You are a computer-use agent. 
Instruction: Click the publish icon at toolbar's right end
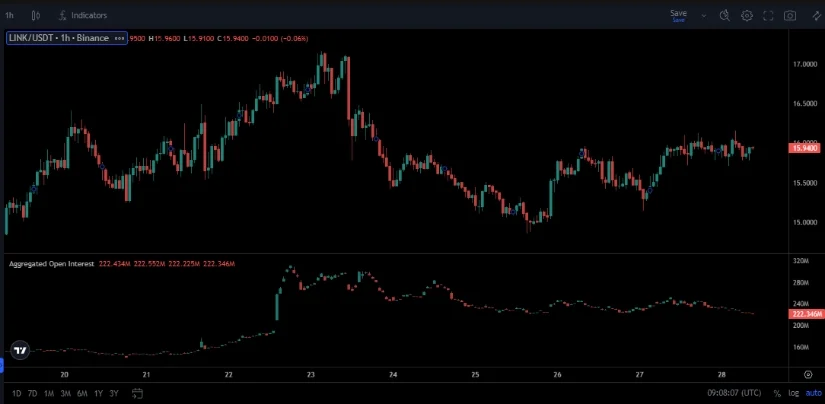click(x=817, y=16)
